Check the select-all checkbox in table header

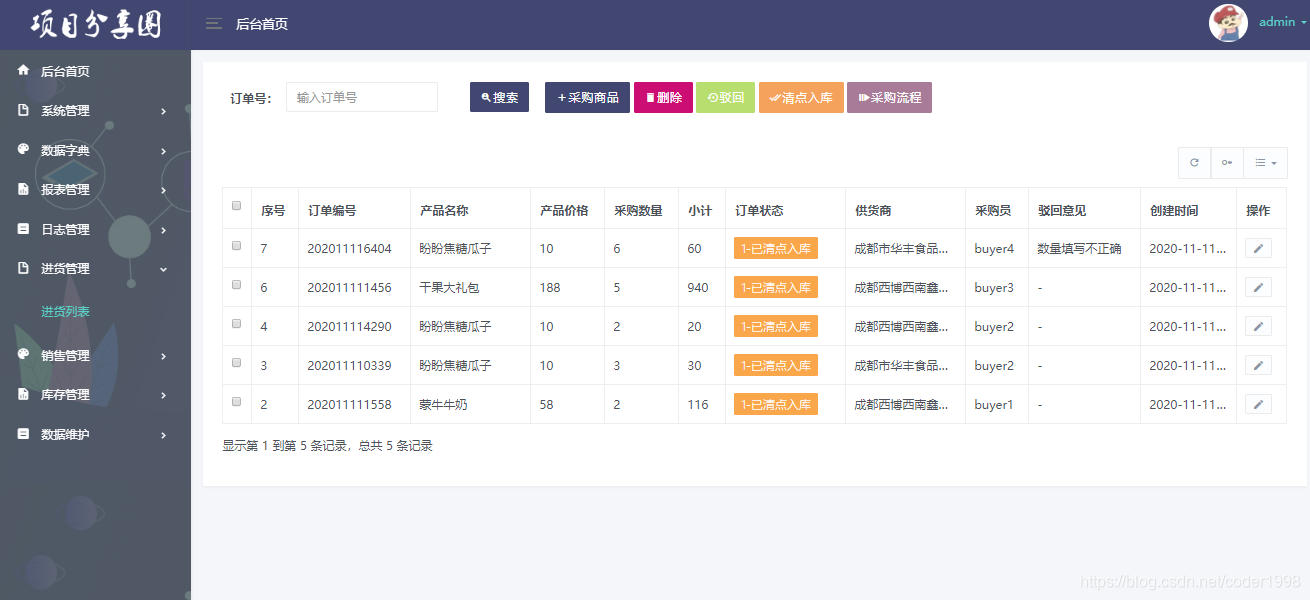236,206
